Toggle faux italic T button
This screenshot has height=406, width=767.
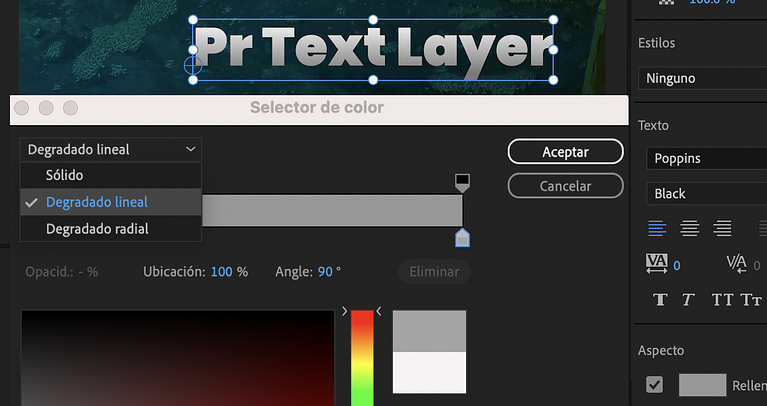689,299
